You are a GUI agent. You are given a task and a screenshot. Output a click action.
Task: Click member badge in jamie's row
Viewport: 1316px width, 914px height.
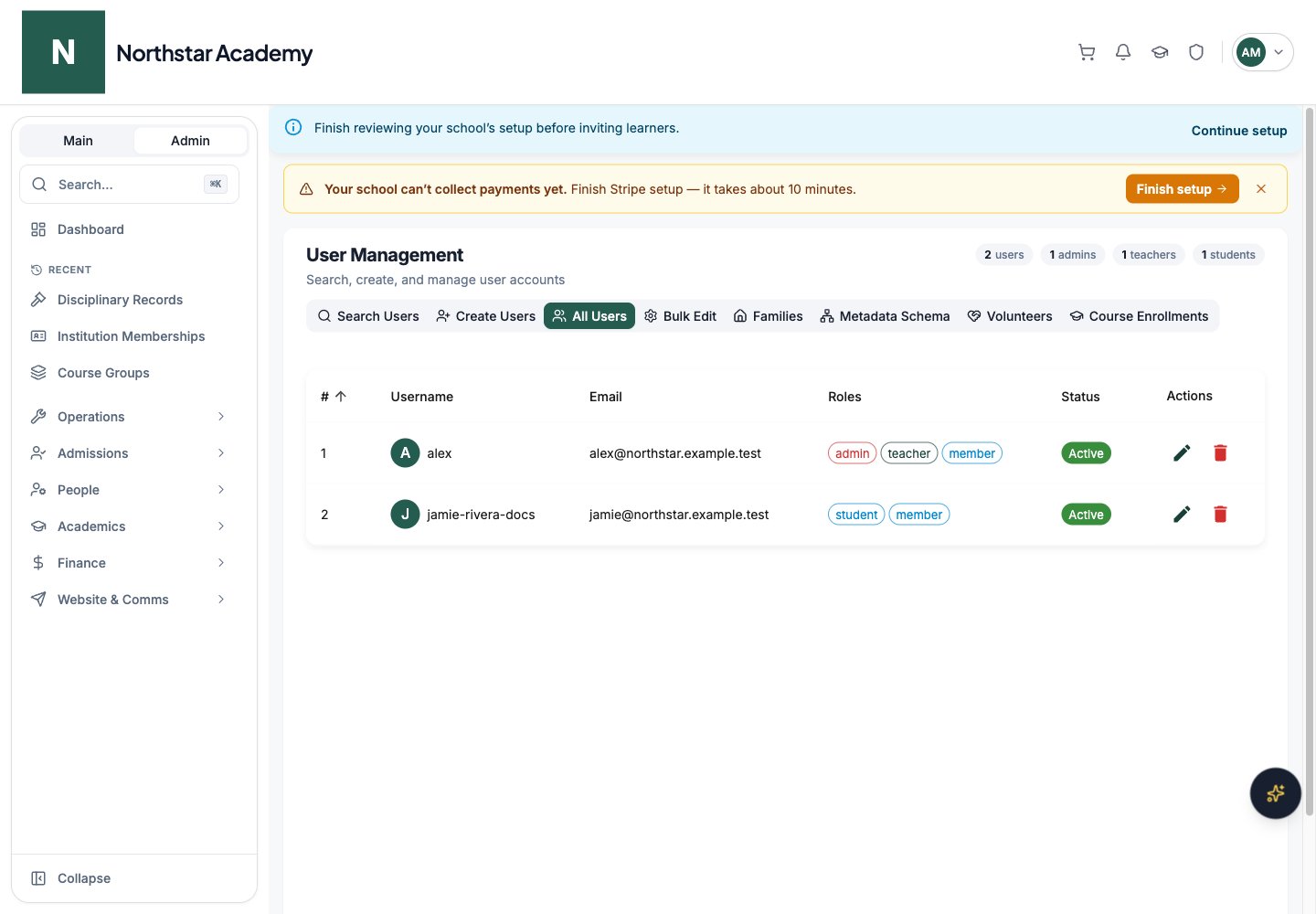(x=919, y=515)
